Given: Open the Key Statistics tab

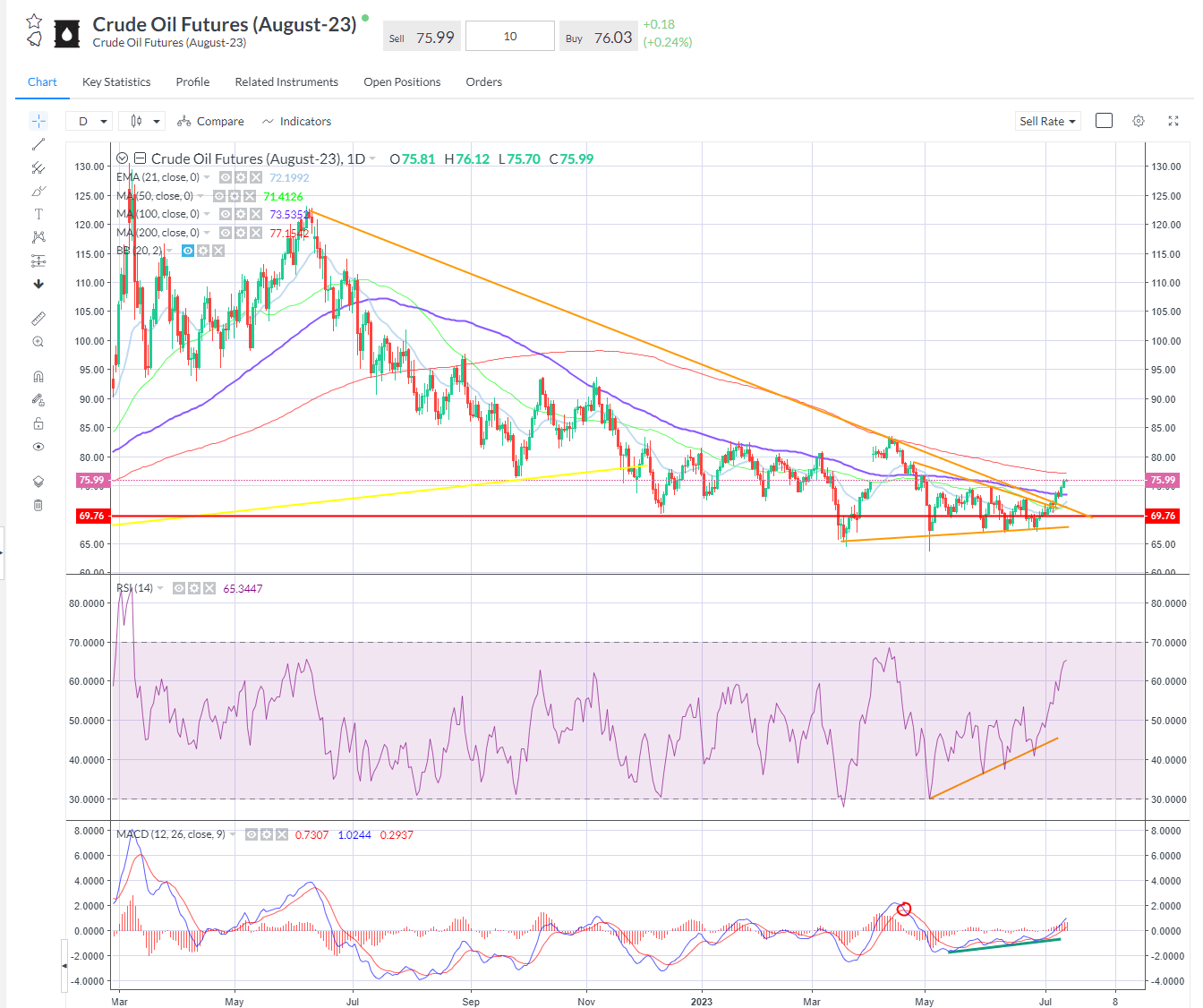Looking at the screenshot, I should pyautogui.click(x=116, y=81).
